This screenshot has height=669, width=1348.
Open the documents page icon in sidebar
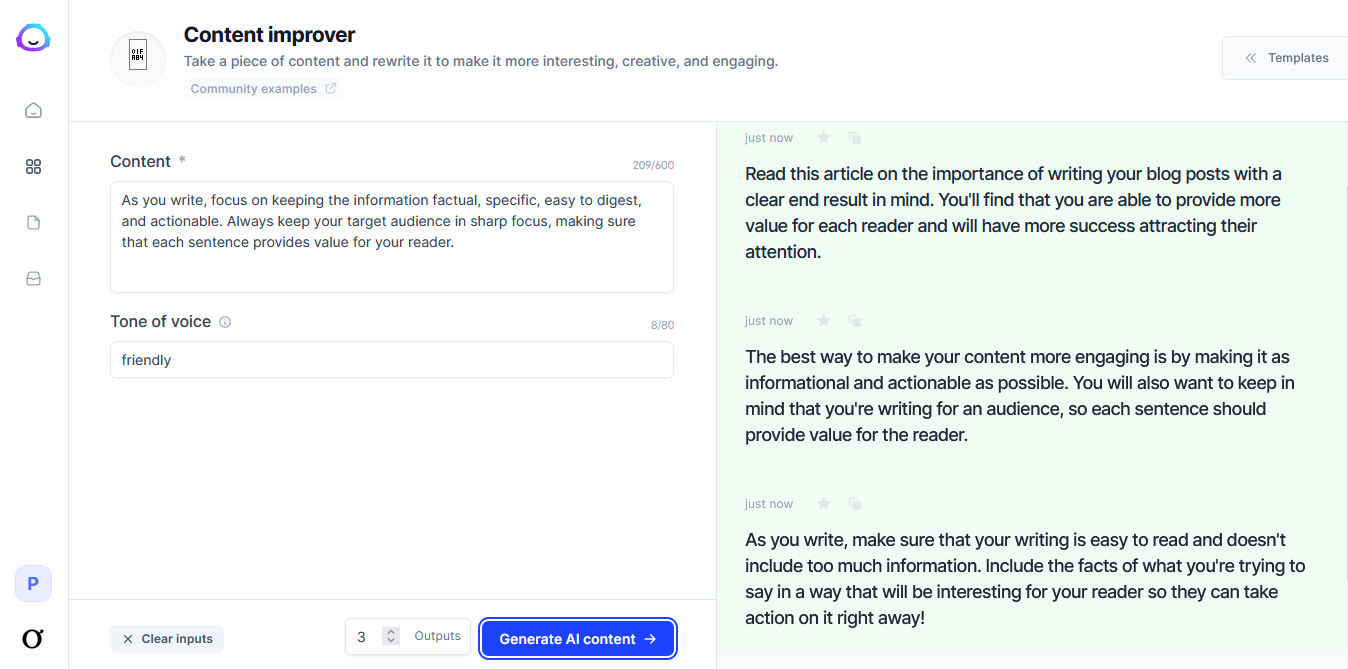tap(33, 223)
